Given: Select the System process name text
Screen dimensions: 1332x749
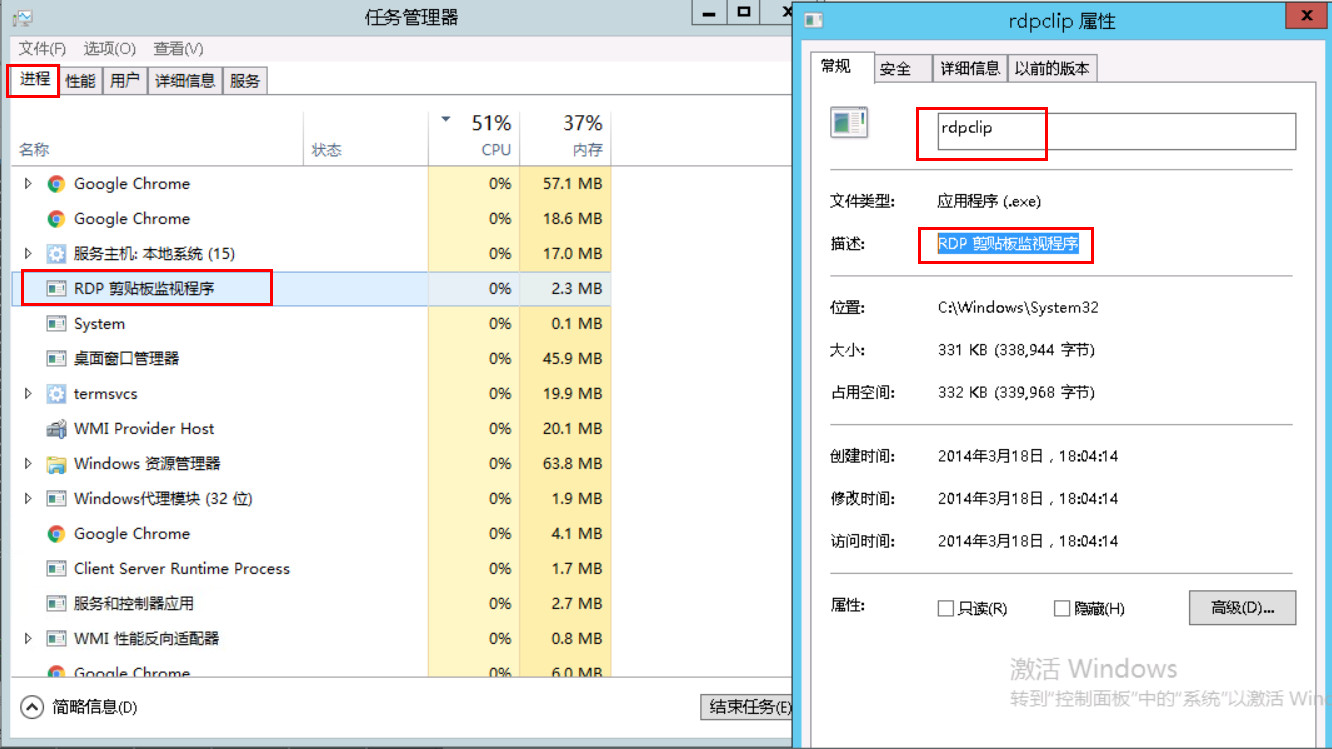Looking at the screenshot, I should (99, 324).
